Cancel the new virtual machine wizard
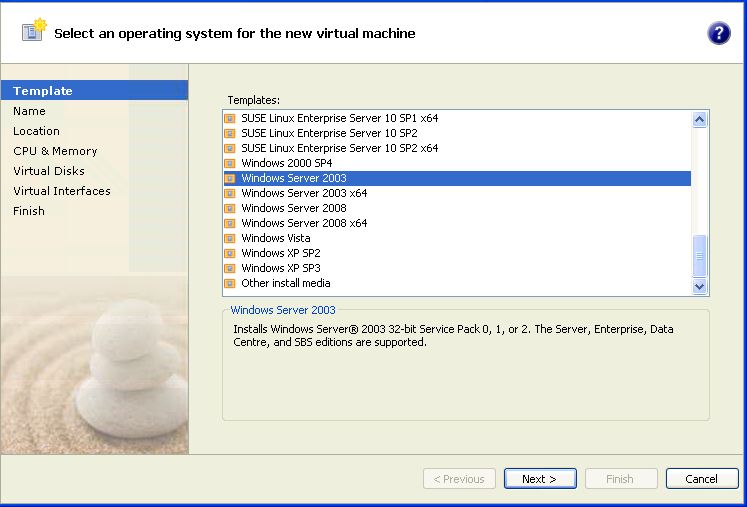Viewport: 747px width, 507px height. point(701,479)
